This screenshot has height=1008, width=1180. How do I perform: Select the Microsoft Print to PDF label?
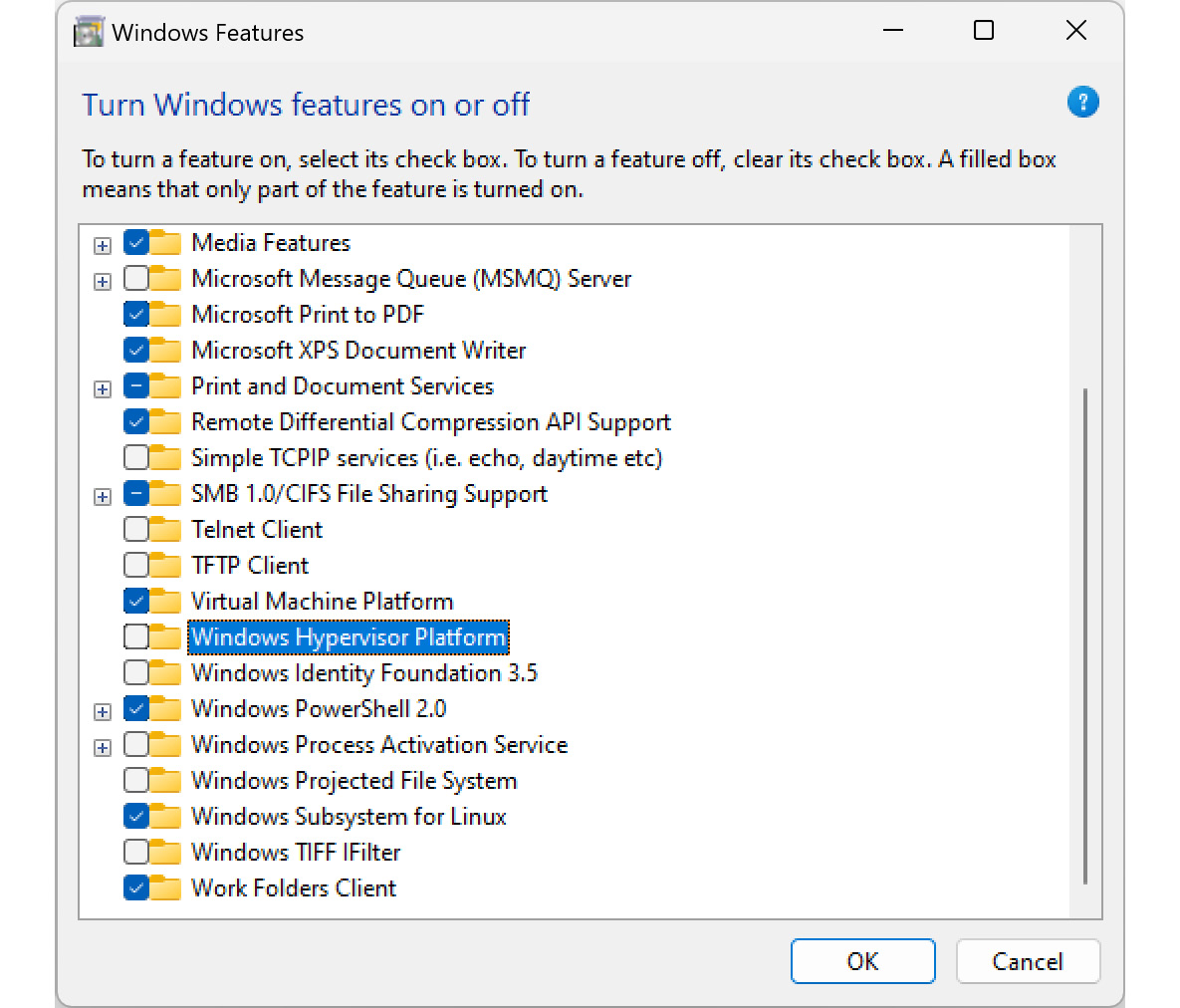click(308, 315)
